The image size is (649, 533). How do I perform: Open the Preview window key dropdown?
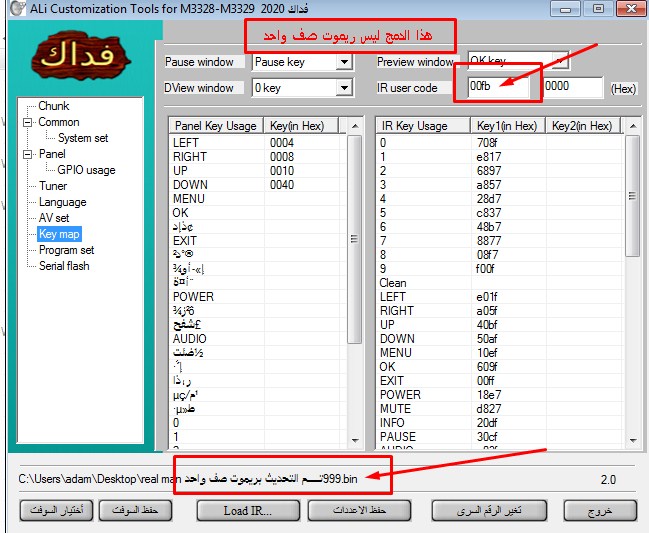559,61
